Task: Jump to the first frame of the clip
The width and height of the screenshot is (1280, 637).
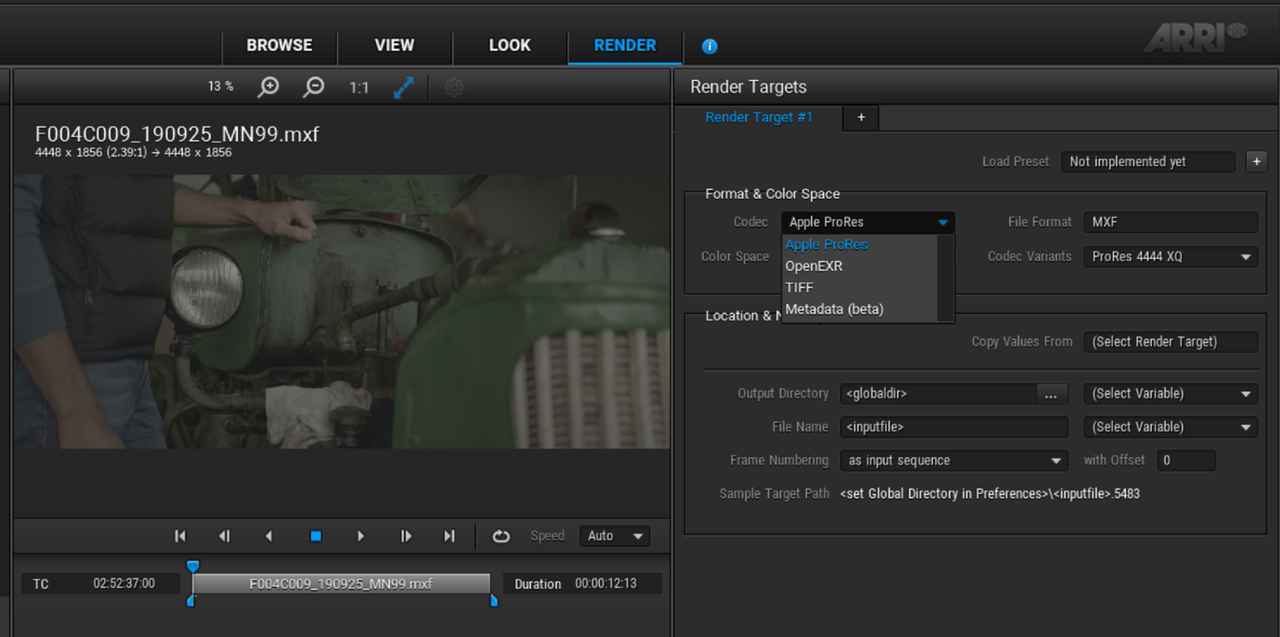Action: pyautogui.click(x=180, y=536)
